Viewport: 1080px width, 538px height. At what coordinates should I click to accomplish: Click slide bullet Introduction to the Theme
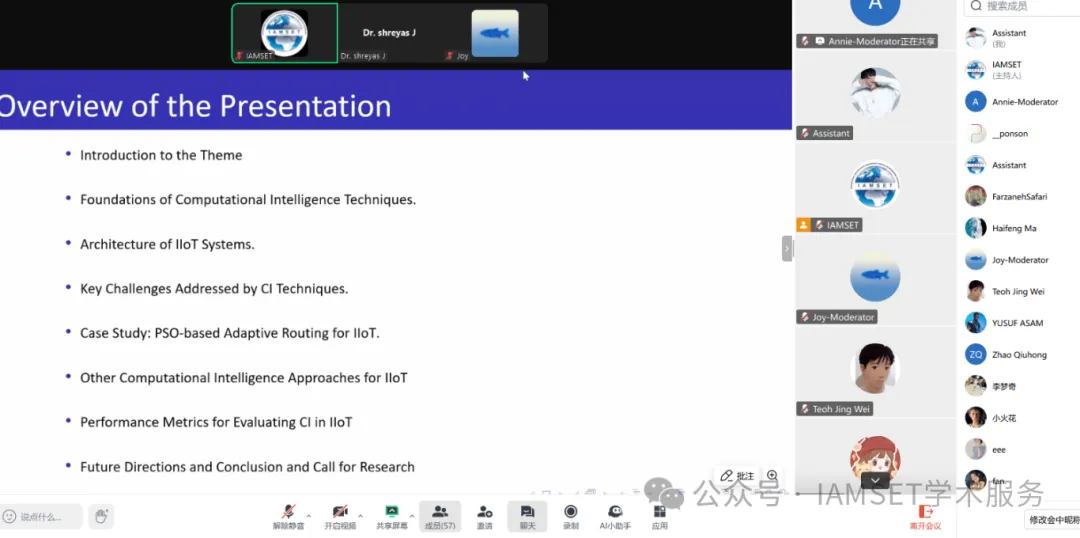tap(161, 156)
